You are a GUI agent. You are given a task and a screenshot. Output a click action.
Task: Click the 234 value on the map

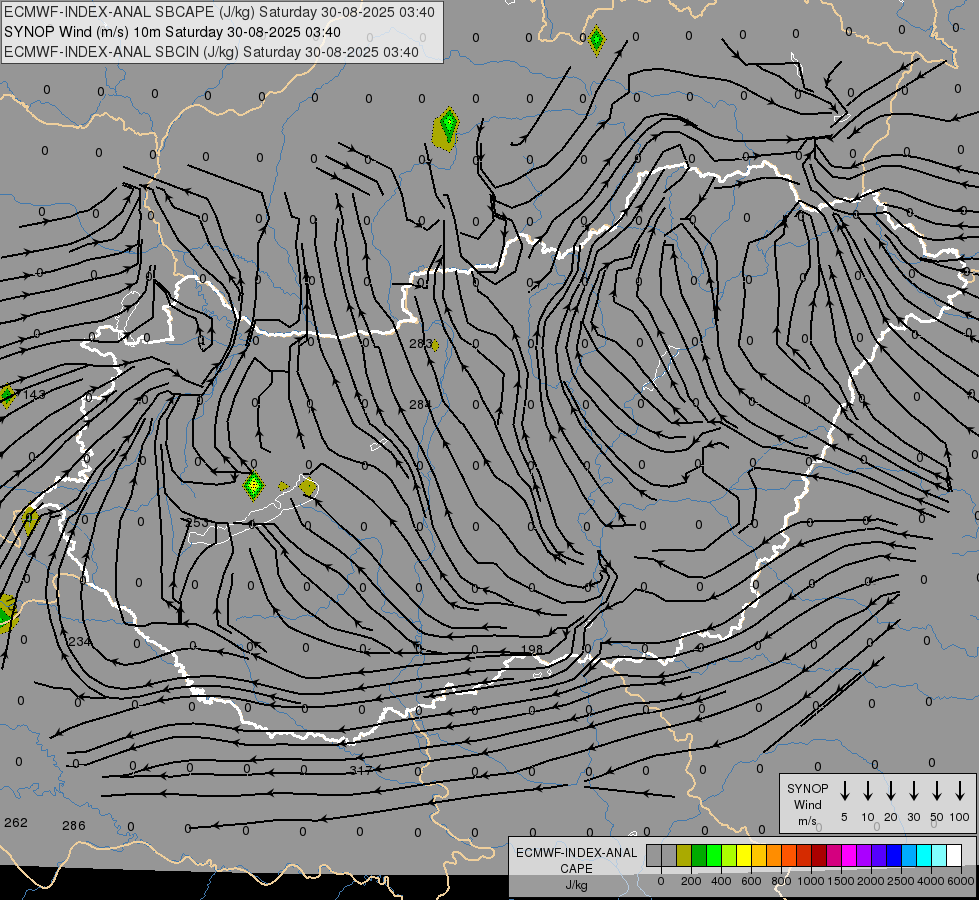[x=79, y=641]
